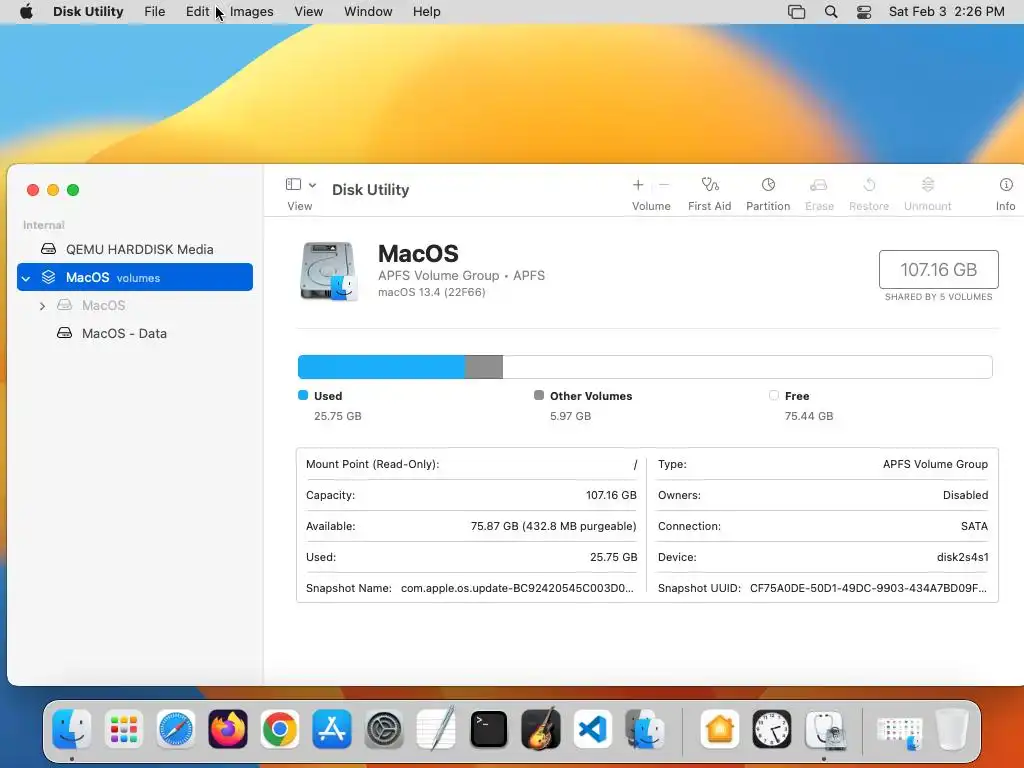This screenshot has width=1024, height=768.
Task: Click the APFS Volume Group type value
Action: [935, 464]
